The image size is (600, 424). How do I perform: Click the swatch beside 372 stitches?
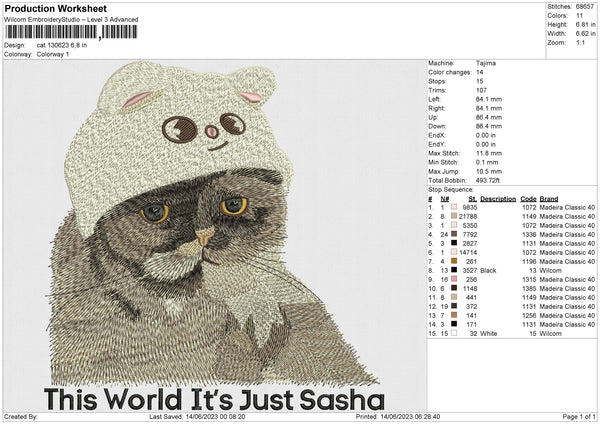coord(454,306)
